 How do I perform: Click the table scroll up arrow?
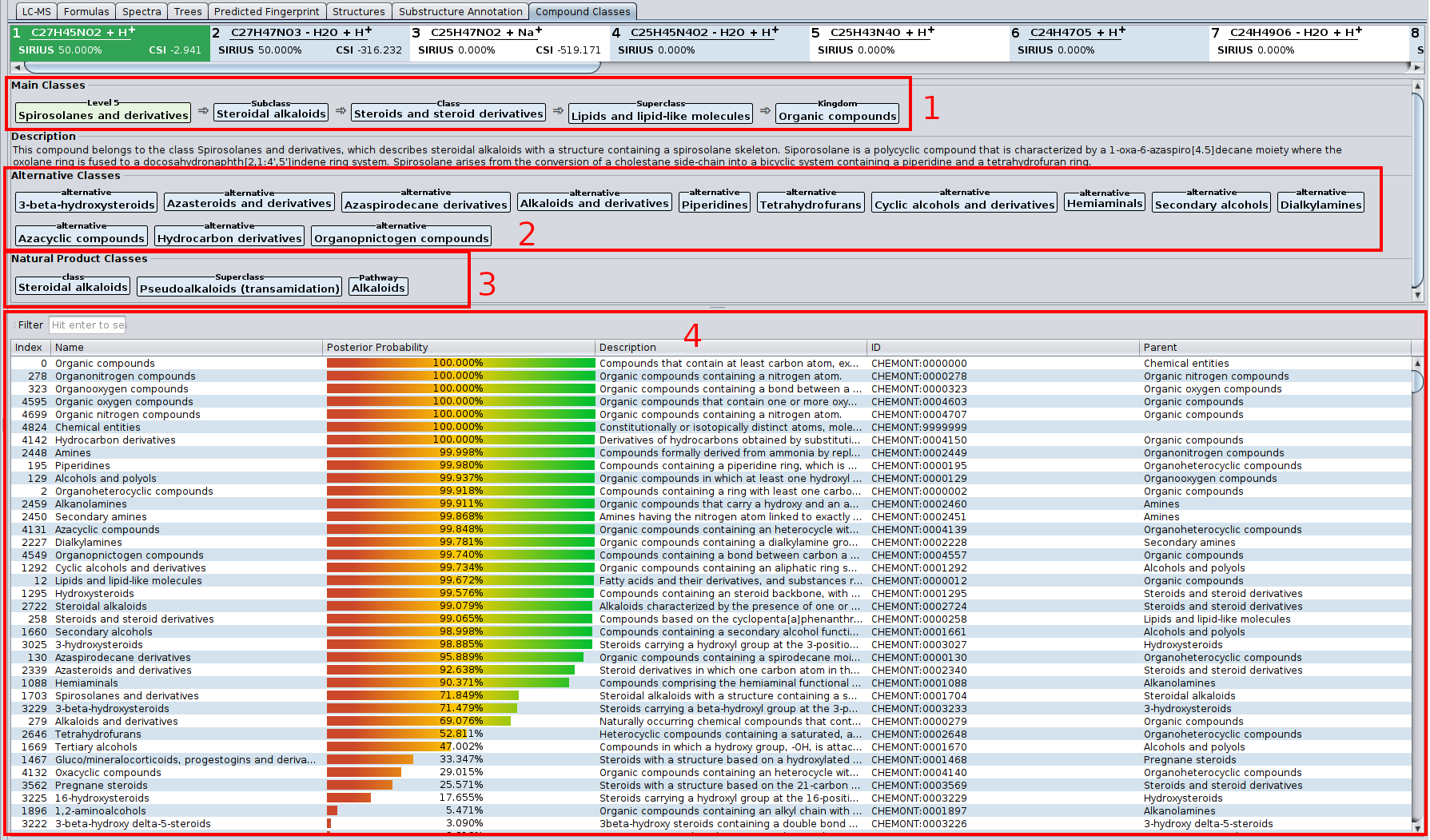click(1418, 363)
